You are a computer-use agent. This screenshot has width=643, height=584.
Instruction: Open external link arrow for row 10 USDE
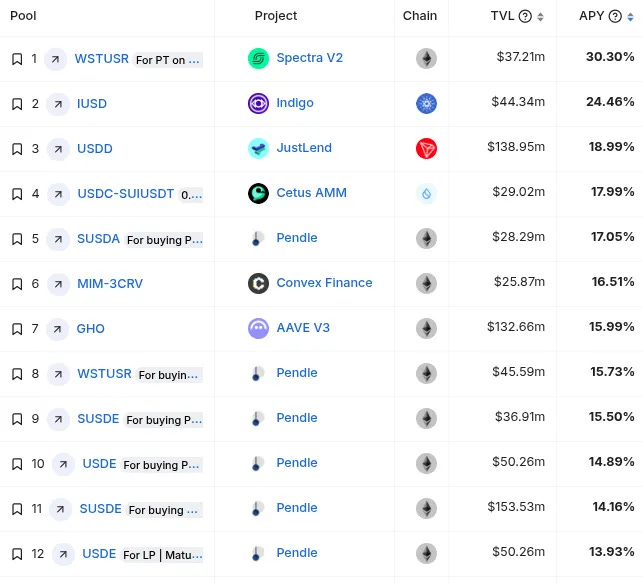pos(63,464)
